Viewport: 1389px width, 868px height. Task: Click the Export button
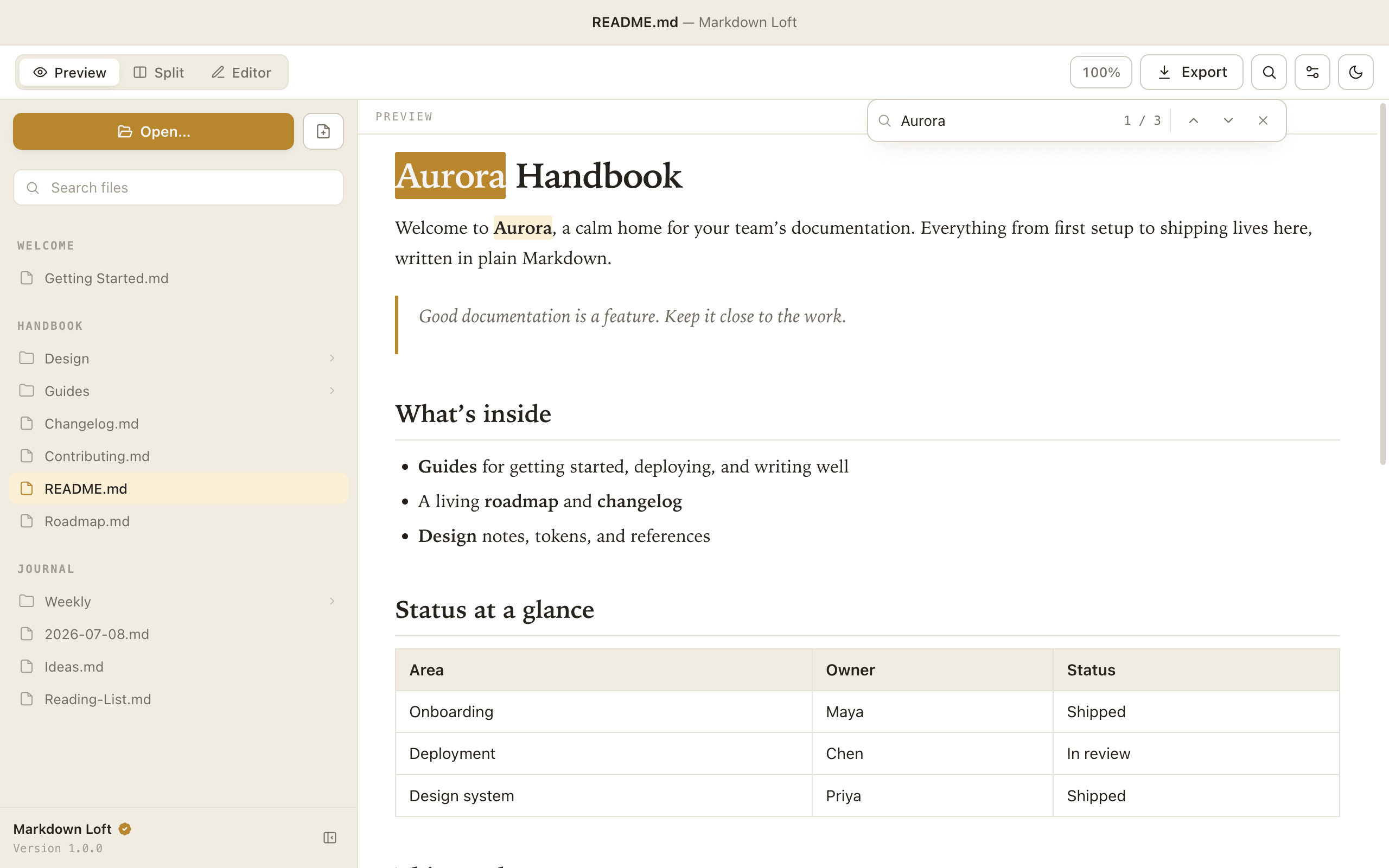pyautogui.click(x=1191, y=72)
